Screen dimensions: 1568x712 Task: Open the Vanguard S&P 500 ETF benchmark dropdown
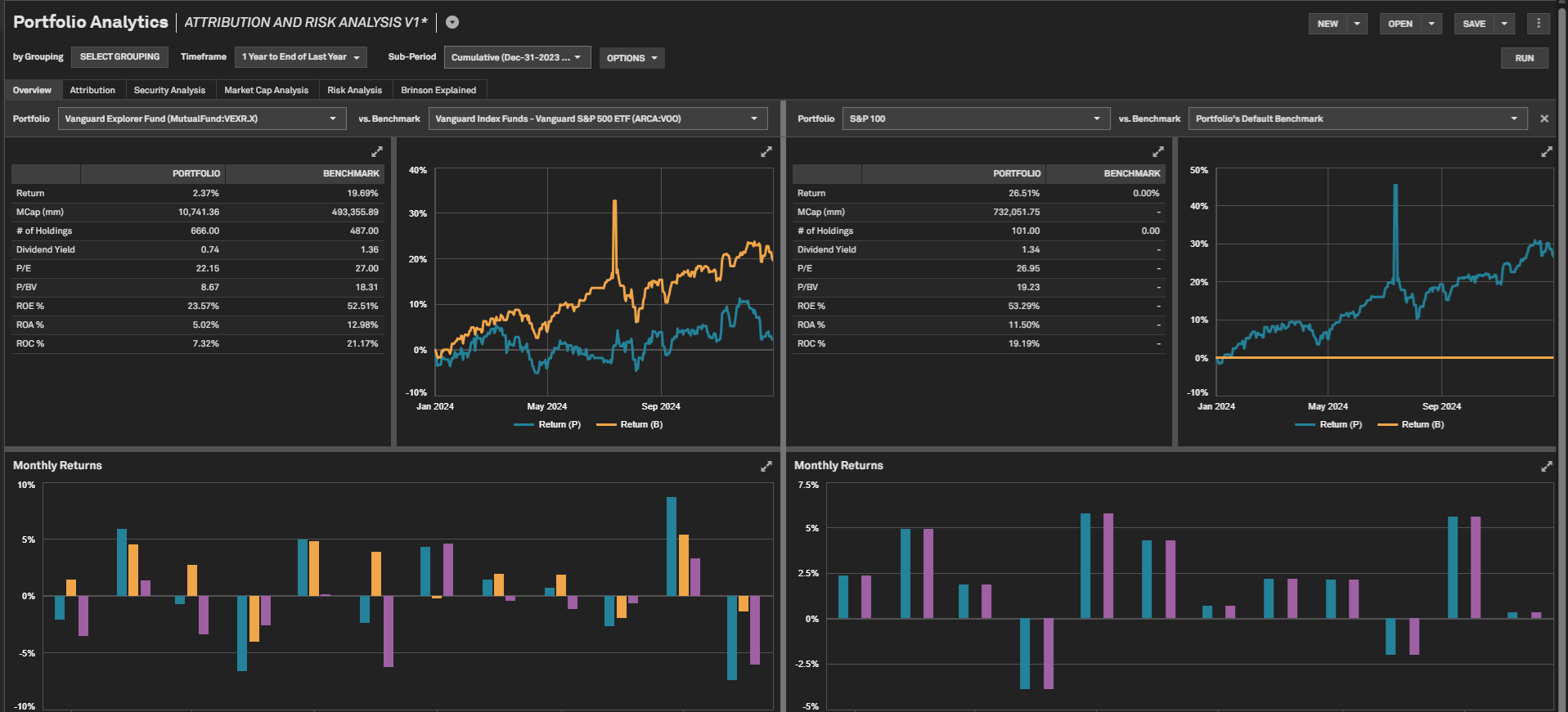[x=598, y=119]
